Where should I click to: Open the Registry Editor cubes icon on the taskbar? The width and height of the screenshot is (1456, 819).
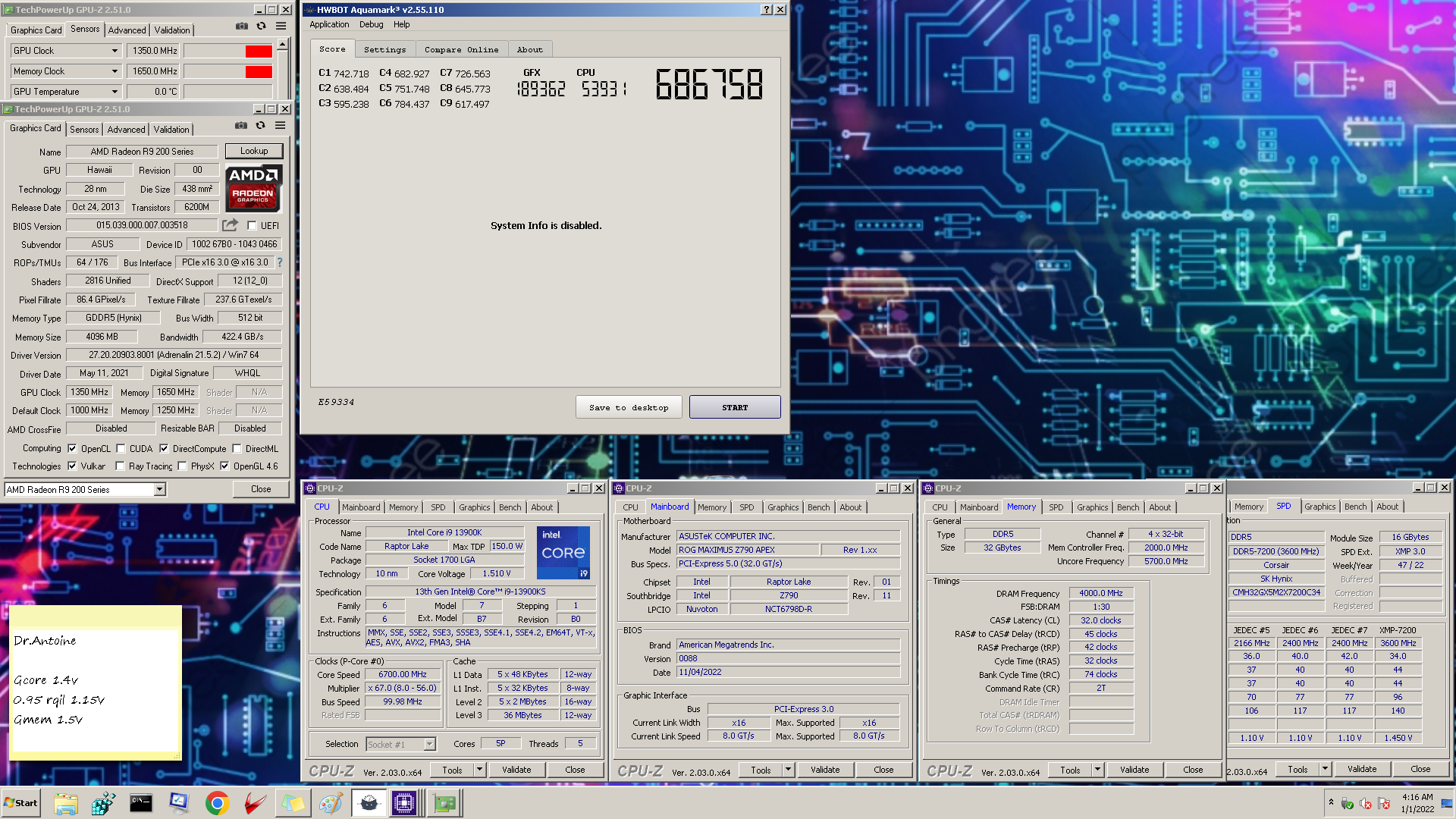[x=103, y=803]
